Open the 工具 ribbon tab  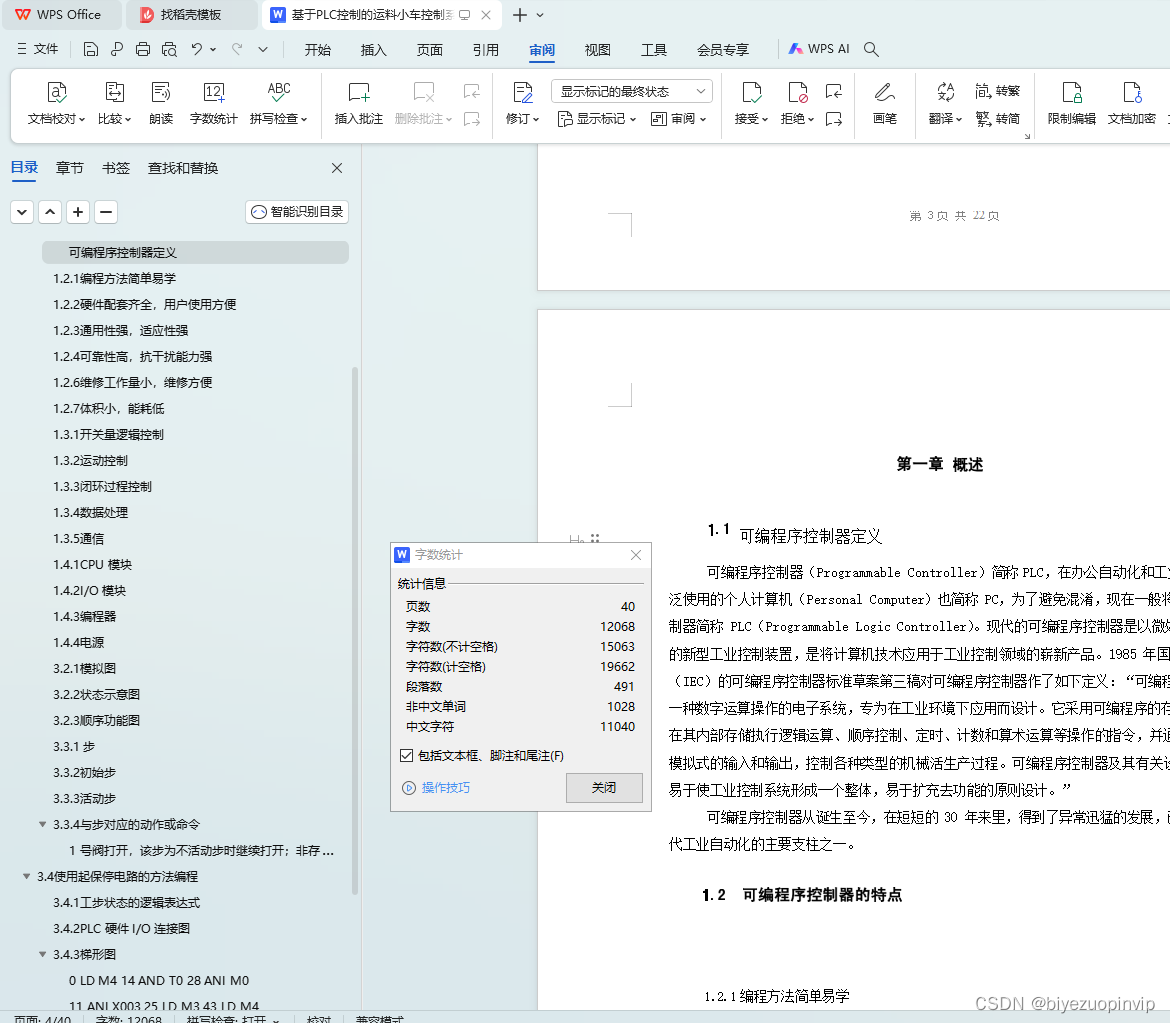tap(654, 50)
